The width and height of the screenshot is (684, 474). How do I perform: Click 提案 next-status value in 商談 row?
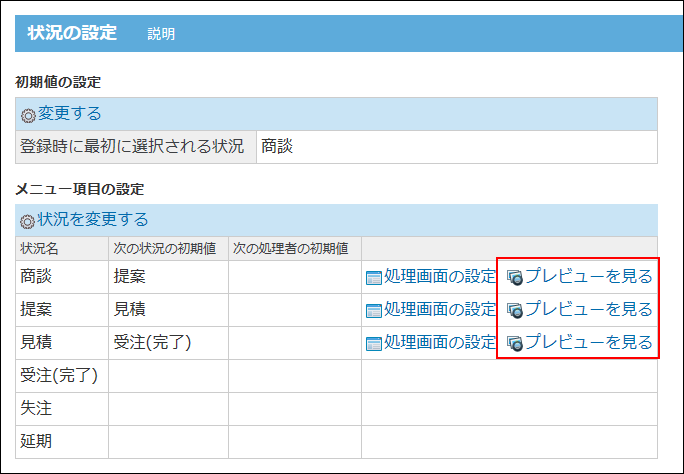(x=130, y=276)
